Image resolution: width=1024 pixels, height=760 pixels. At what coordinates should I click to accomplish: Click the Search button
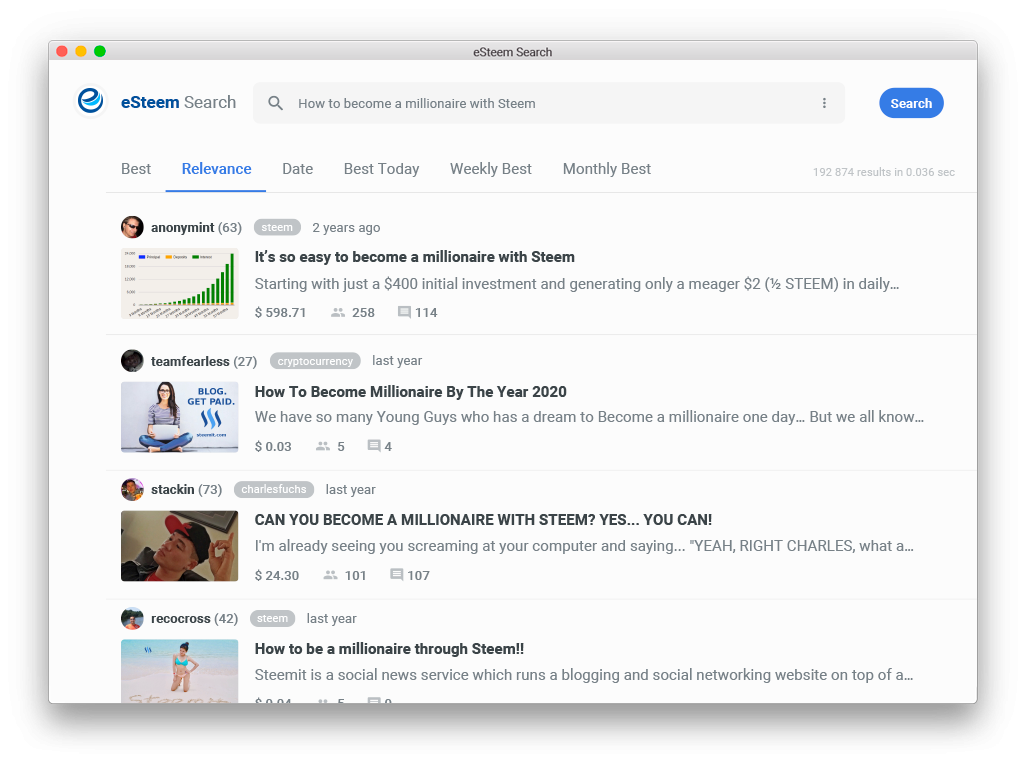[910, 103]
